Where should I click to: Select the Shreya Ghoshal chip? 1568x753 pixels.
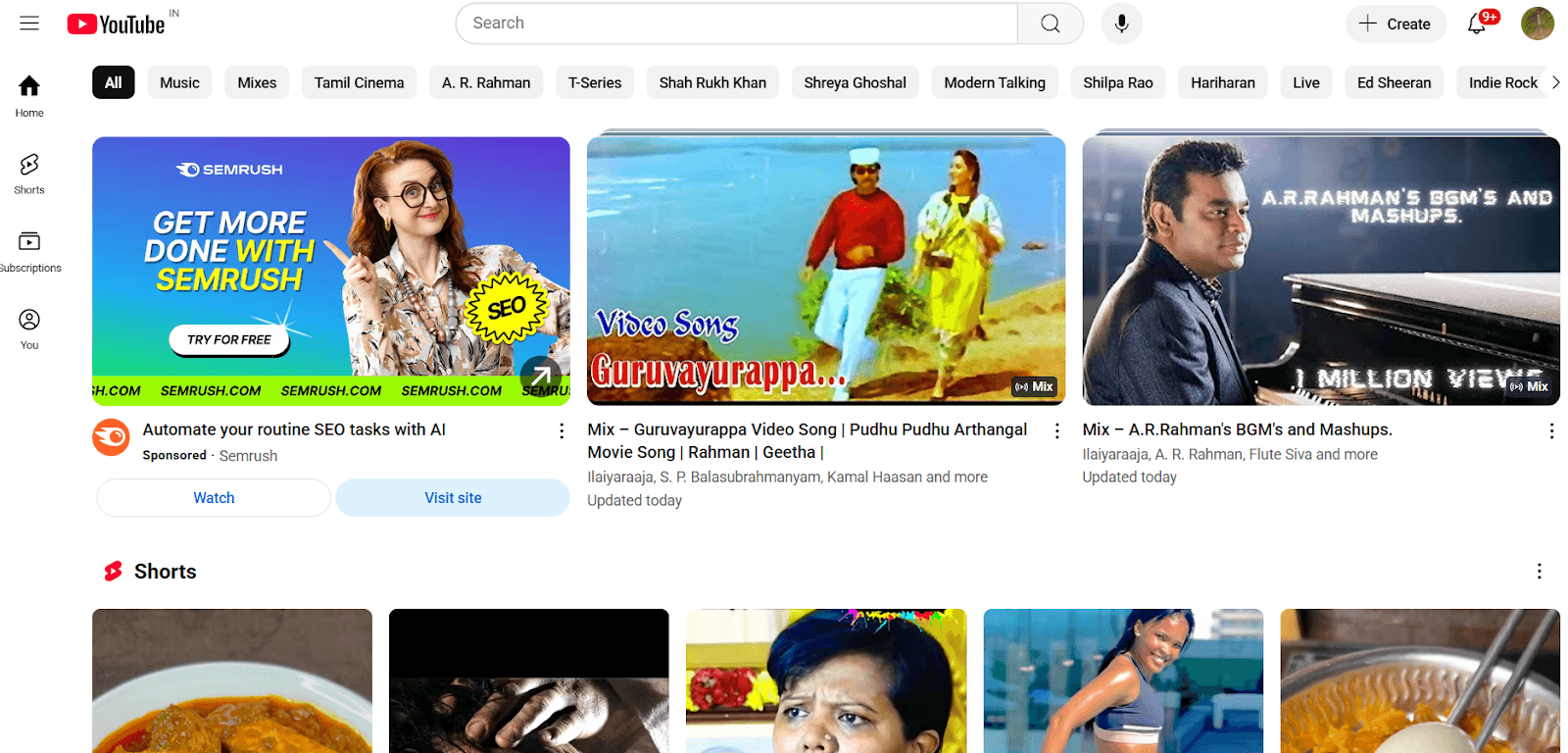point(855,82)
